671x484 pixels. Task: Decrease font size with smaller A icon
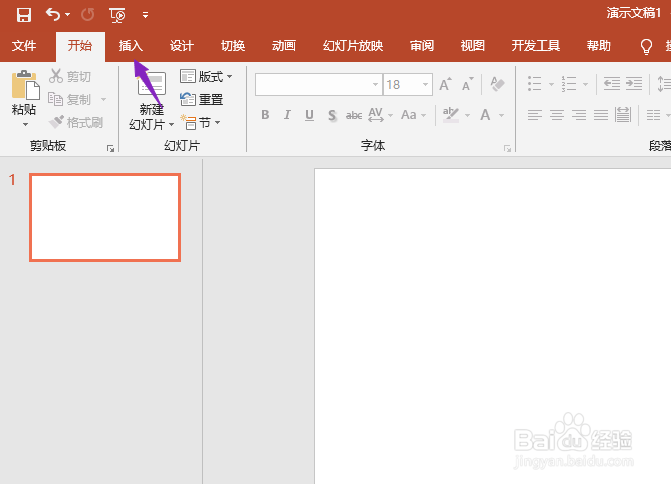467,84
